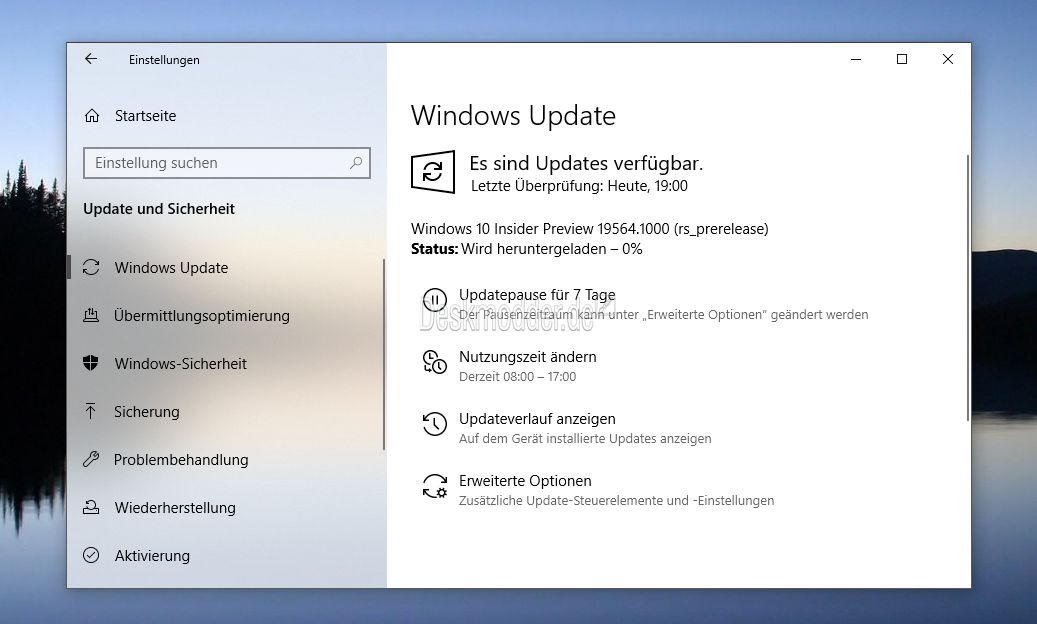Minimize the Einstellungen window
1037x624 pixels.
[x=856, y=59]
